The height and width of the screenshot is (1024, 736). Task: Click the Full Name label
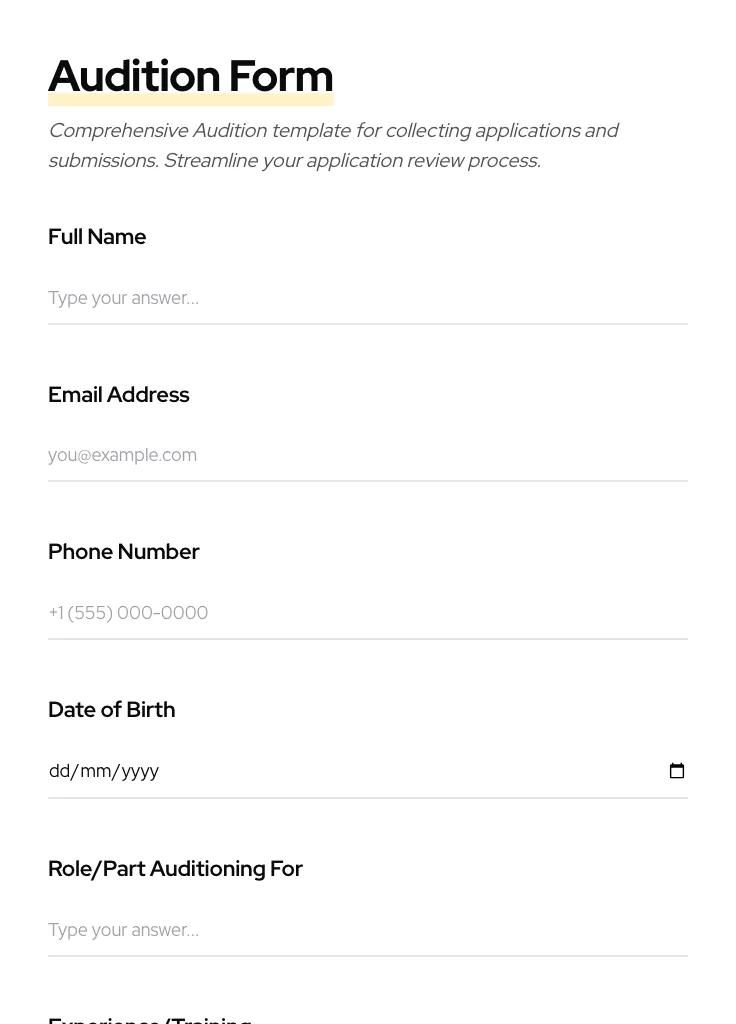coord(97,237)
